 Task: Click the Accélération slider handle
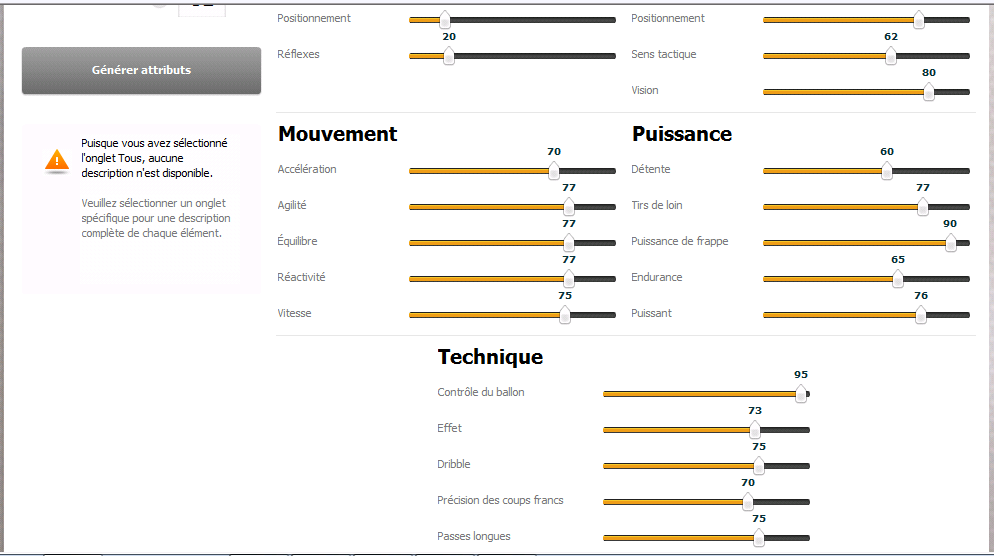(554, 171)
